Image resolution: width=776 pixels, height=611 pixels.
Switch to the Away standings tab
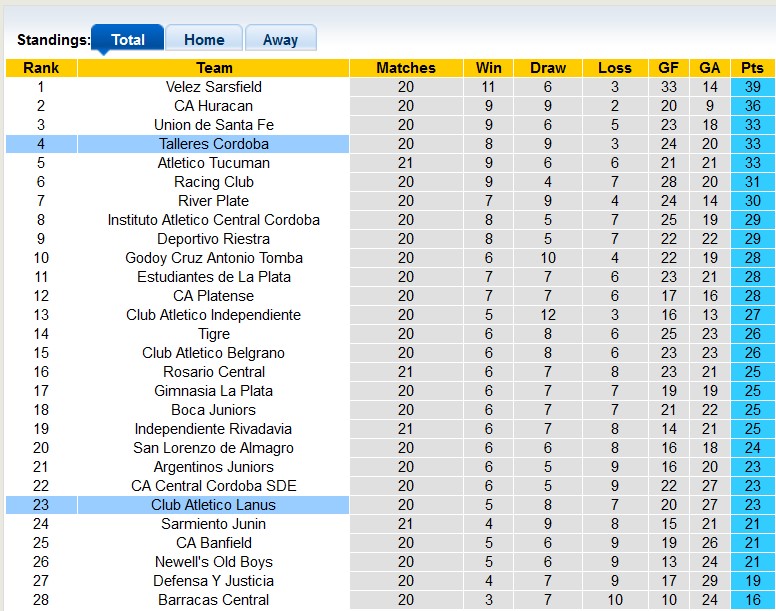(x=280, y=40)
